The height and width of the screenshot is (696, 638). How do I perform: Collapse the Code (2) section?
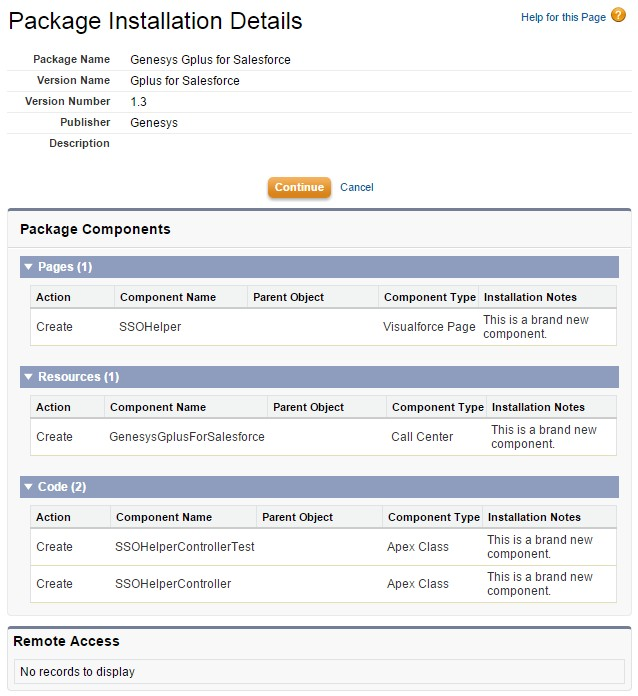29,487
